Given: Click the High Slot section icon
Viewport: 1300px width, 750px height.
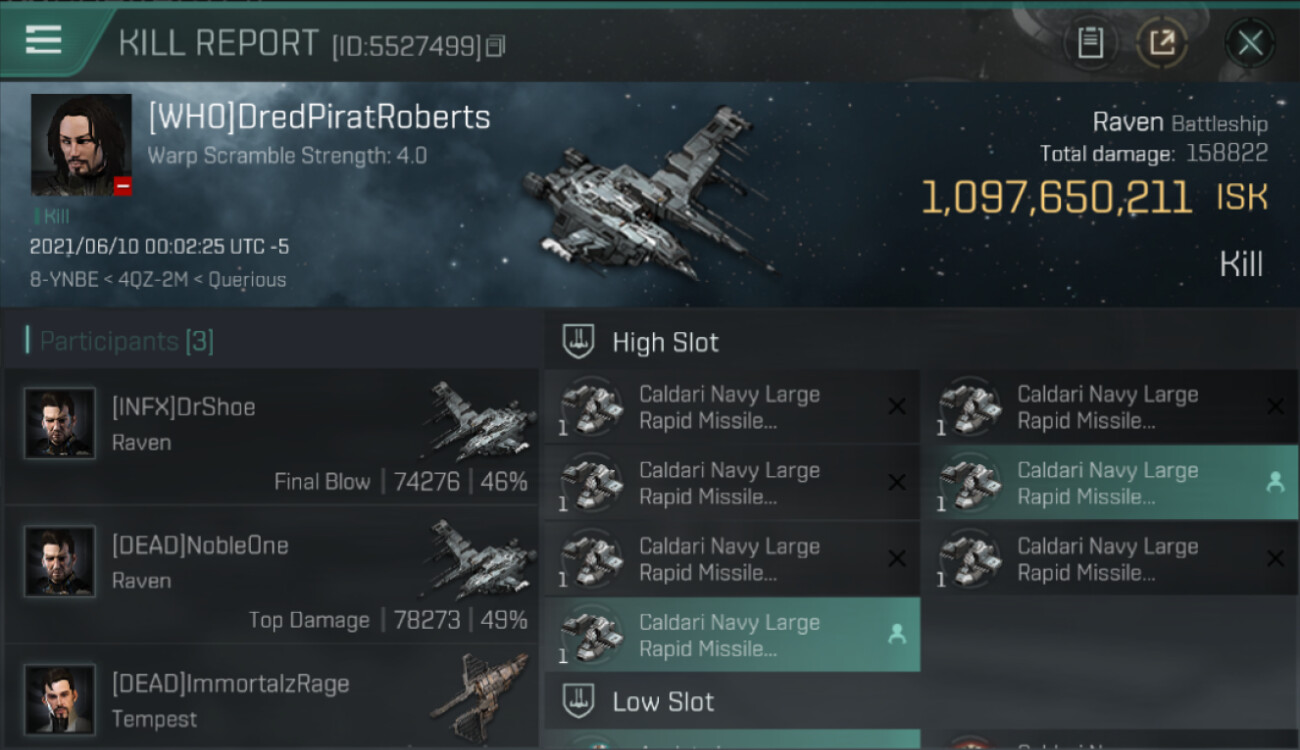Looking at the screenshot, I should click(x=579, y=342).
